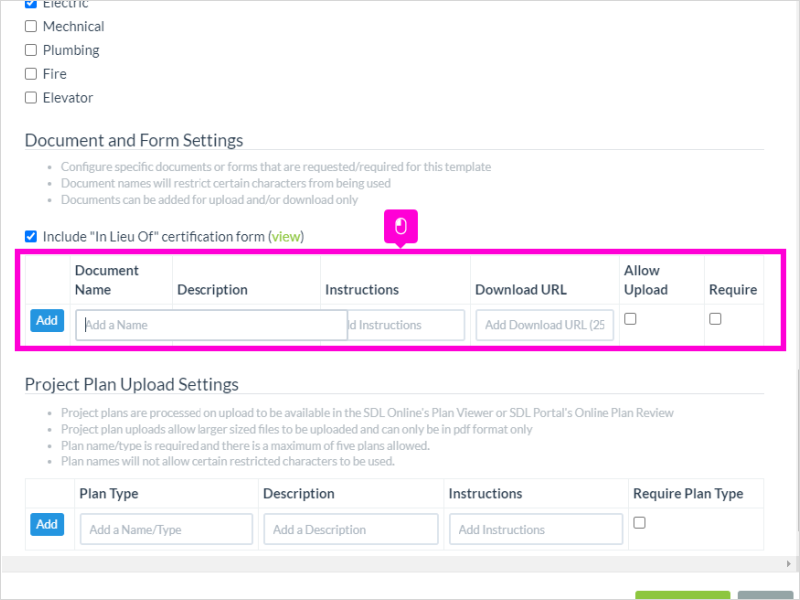
Task: Toggle the Require checkbox for documents
Action: [715, 319]
